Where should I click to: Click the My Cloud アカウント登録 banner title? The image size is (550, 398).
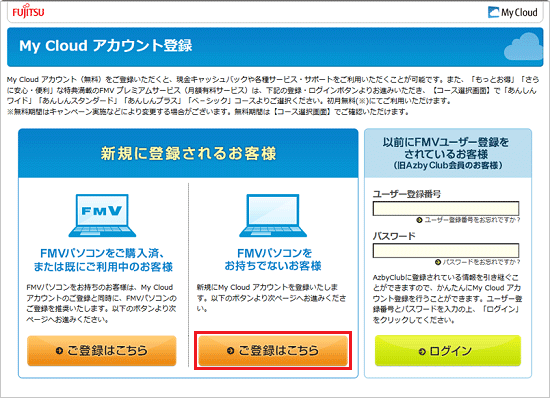tap(106, 46)
